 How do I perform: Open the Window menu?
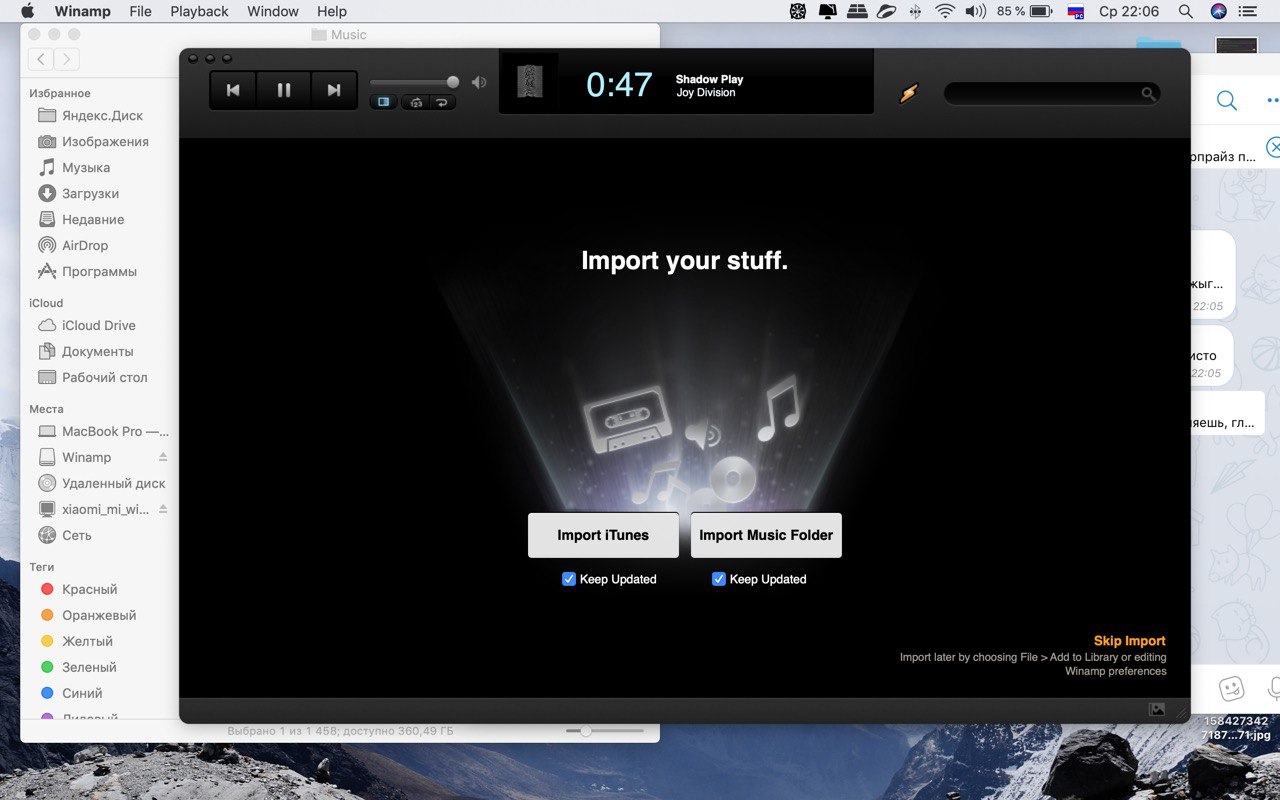(273, 11)
